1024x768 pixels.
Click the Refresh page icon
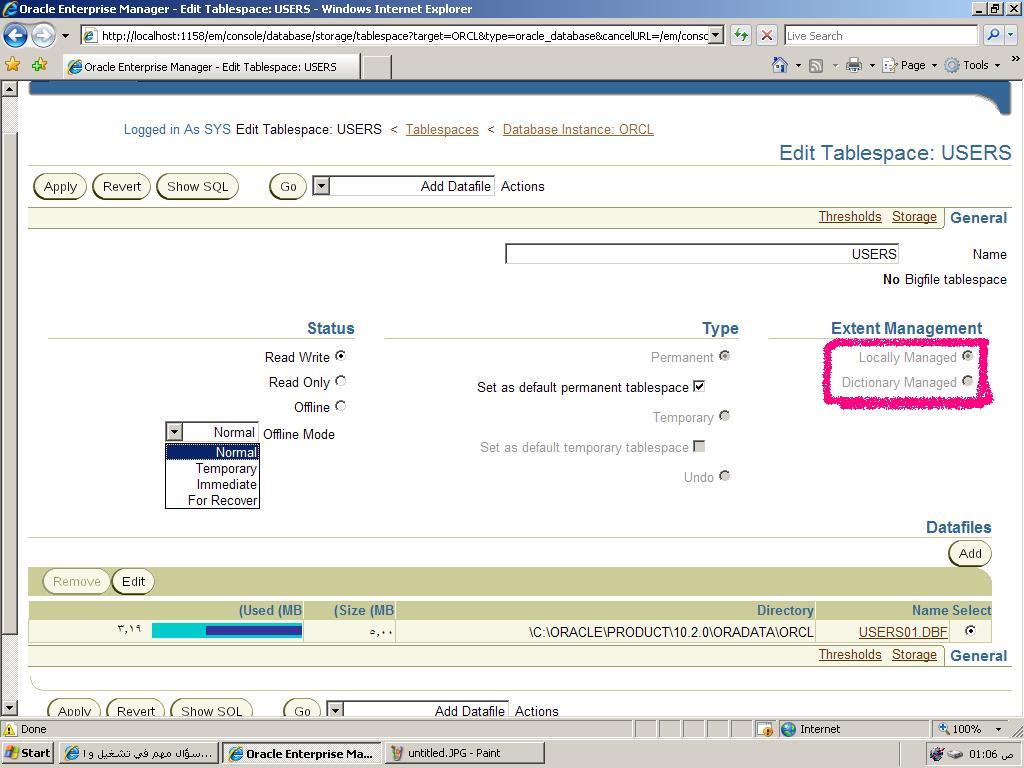pyautogui.click(x=741, y=35)
